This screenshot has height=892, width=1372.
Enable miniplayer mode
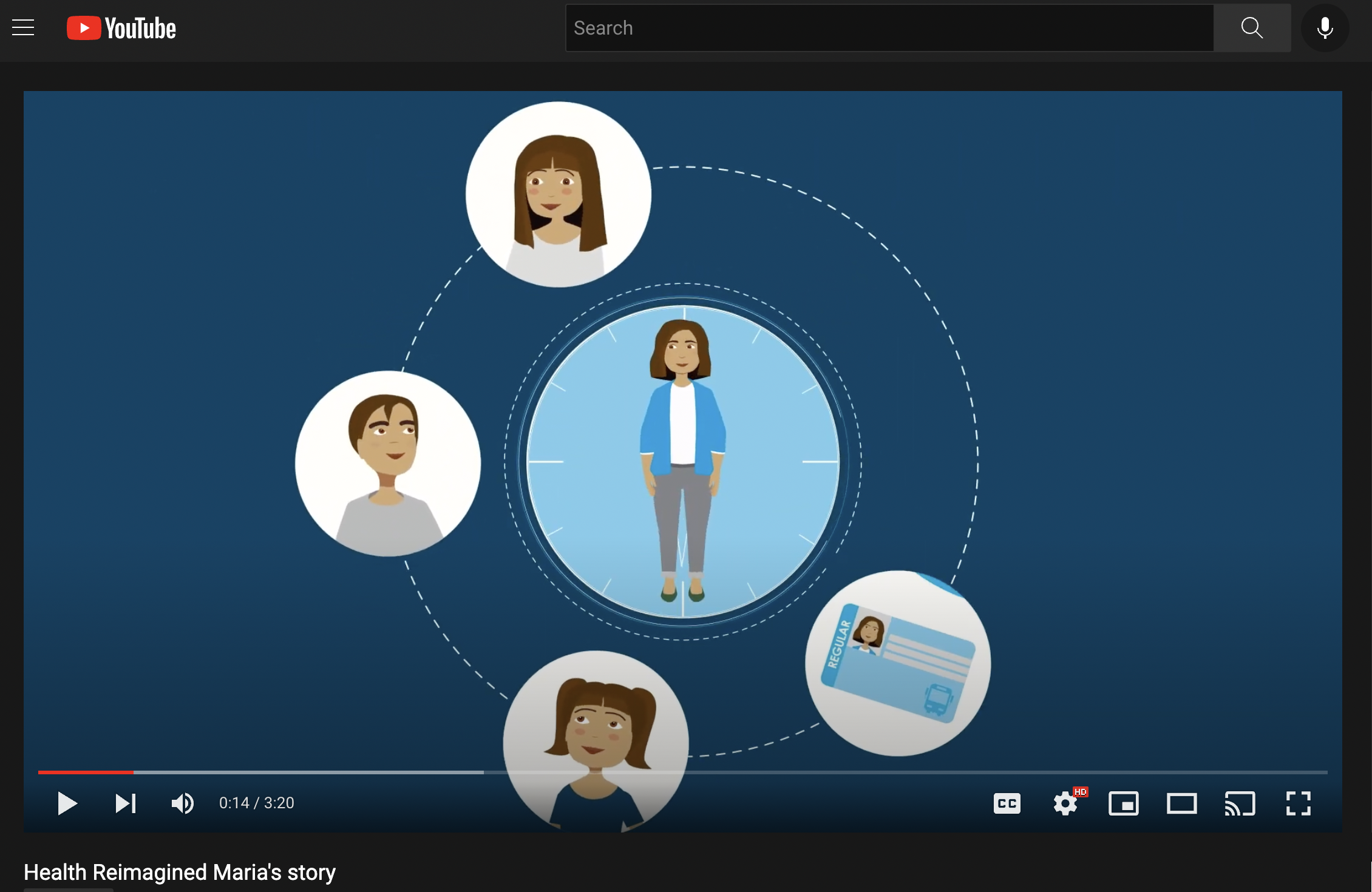point(1123,803)
